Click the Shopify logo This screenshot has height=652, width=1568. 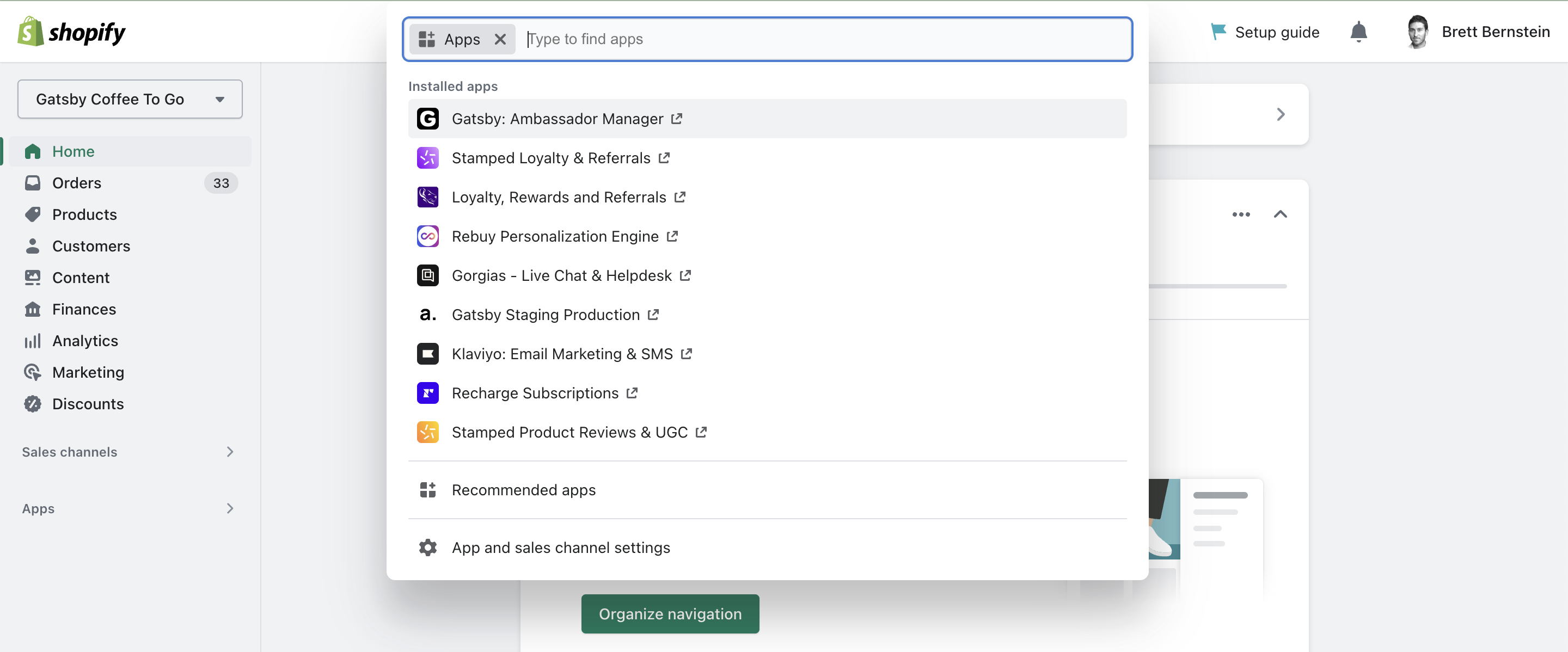72,32
